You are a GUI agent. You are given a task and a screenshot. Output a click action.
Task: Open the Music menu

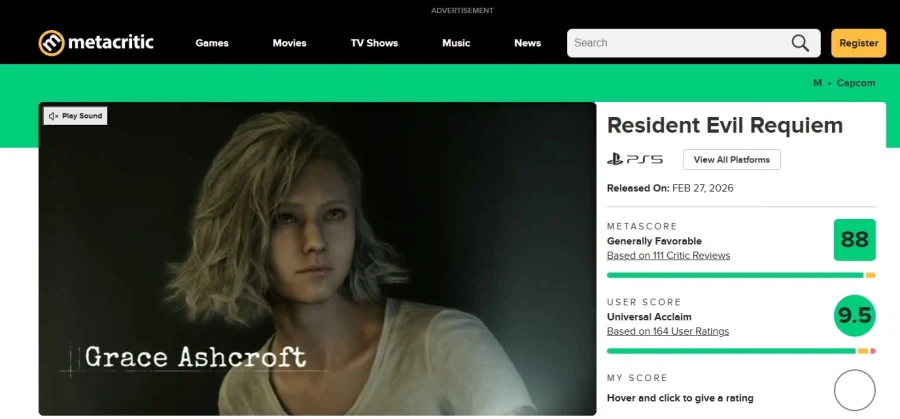[x=456, y=43]
